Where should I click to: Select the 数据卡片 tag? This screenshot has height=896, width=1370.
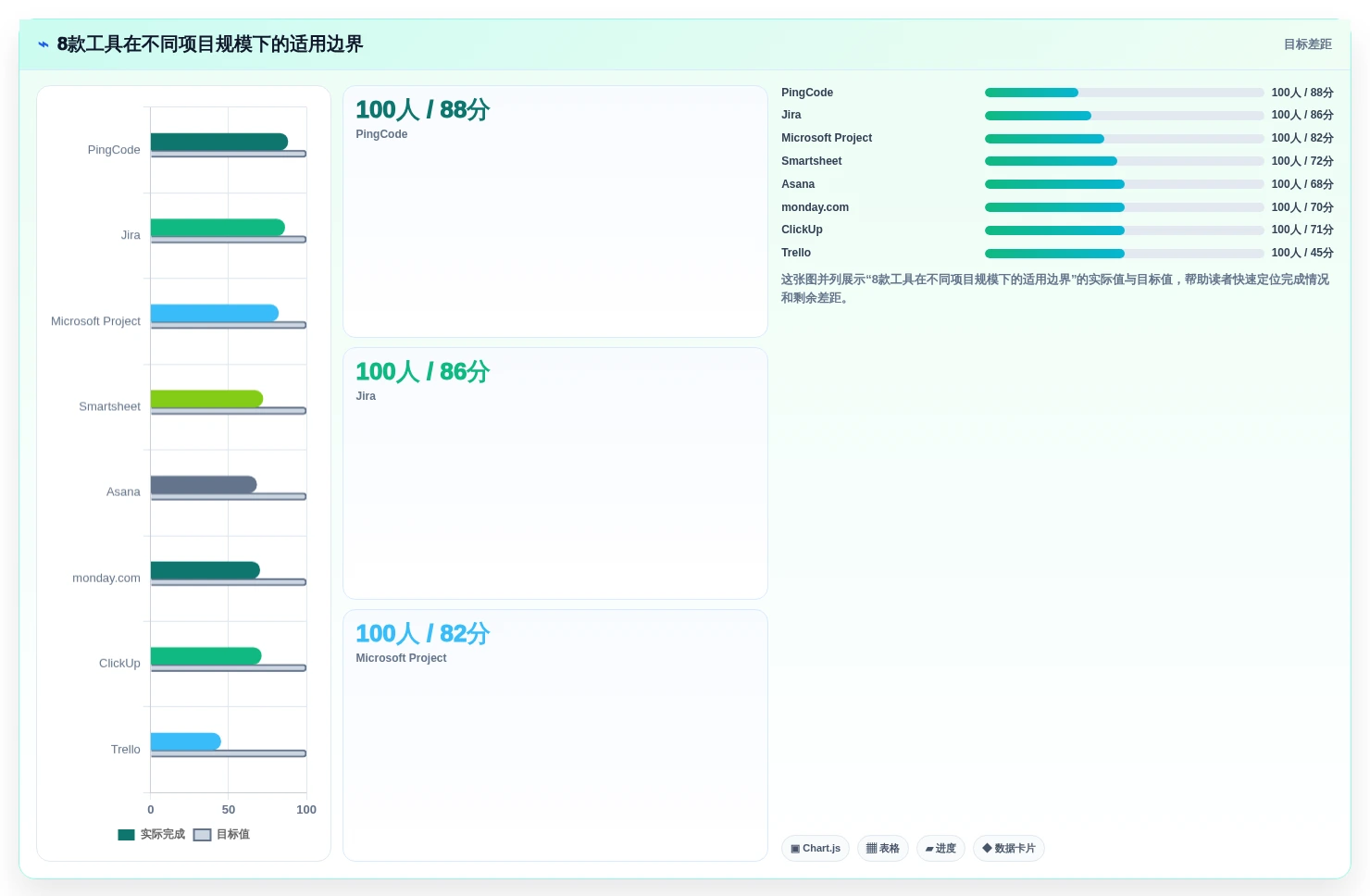point(1009,849)
